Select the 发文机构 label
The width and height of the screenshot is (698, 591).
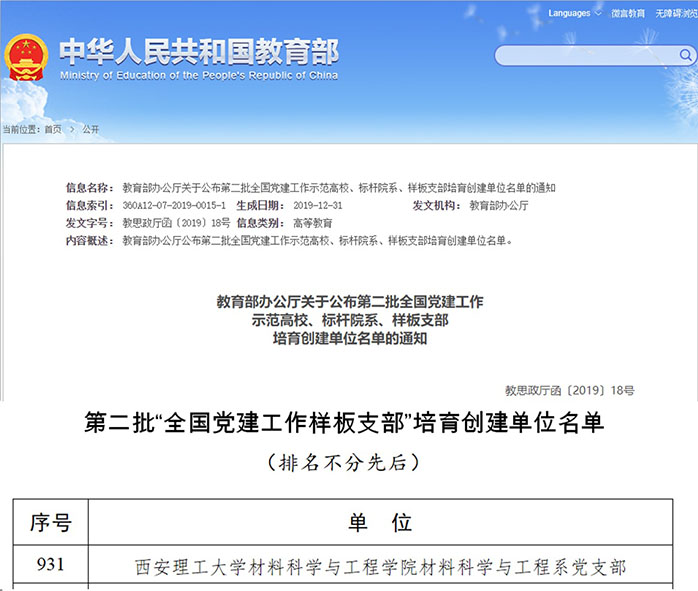click(x=436, y=206)
